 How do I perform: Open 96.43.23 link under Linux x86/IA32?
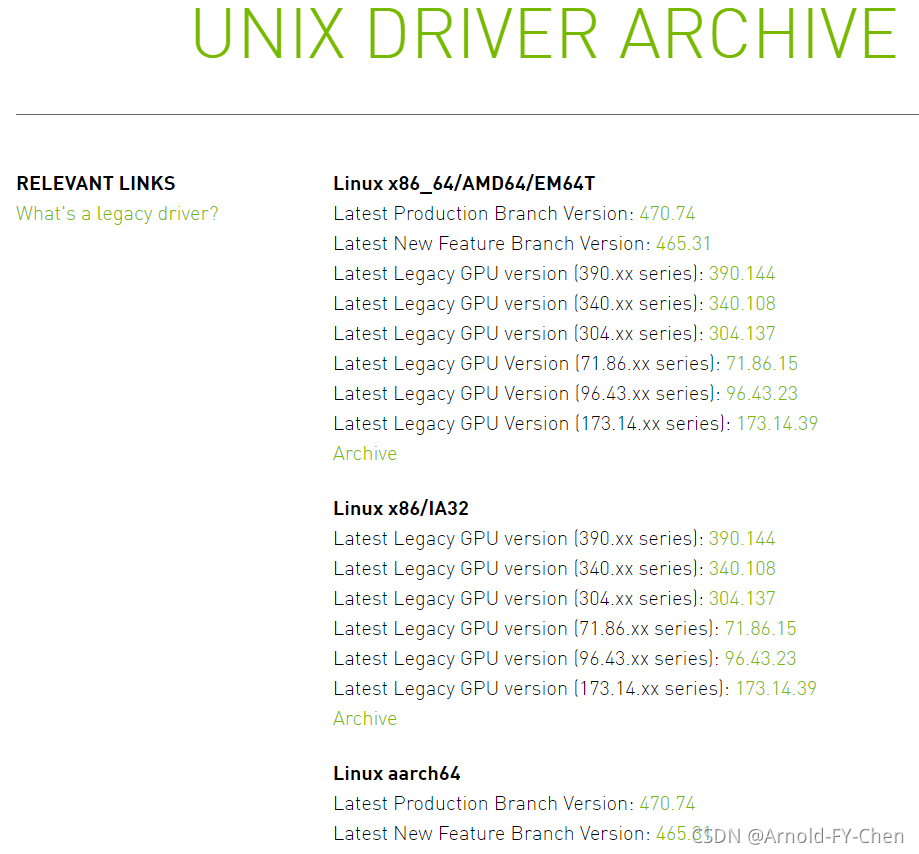click(x=760, y=658)
